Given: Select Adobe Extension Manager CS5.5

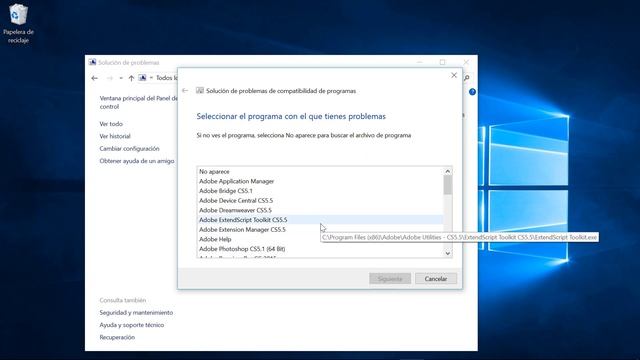Looking at the screenshot, I should pos(320,229).
